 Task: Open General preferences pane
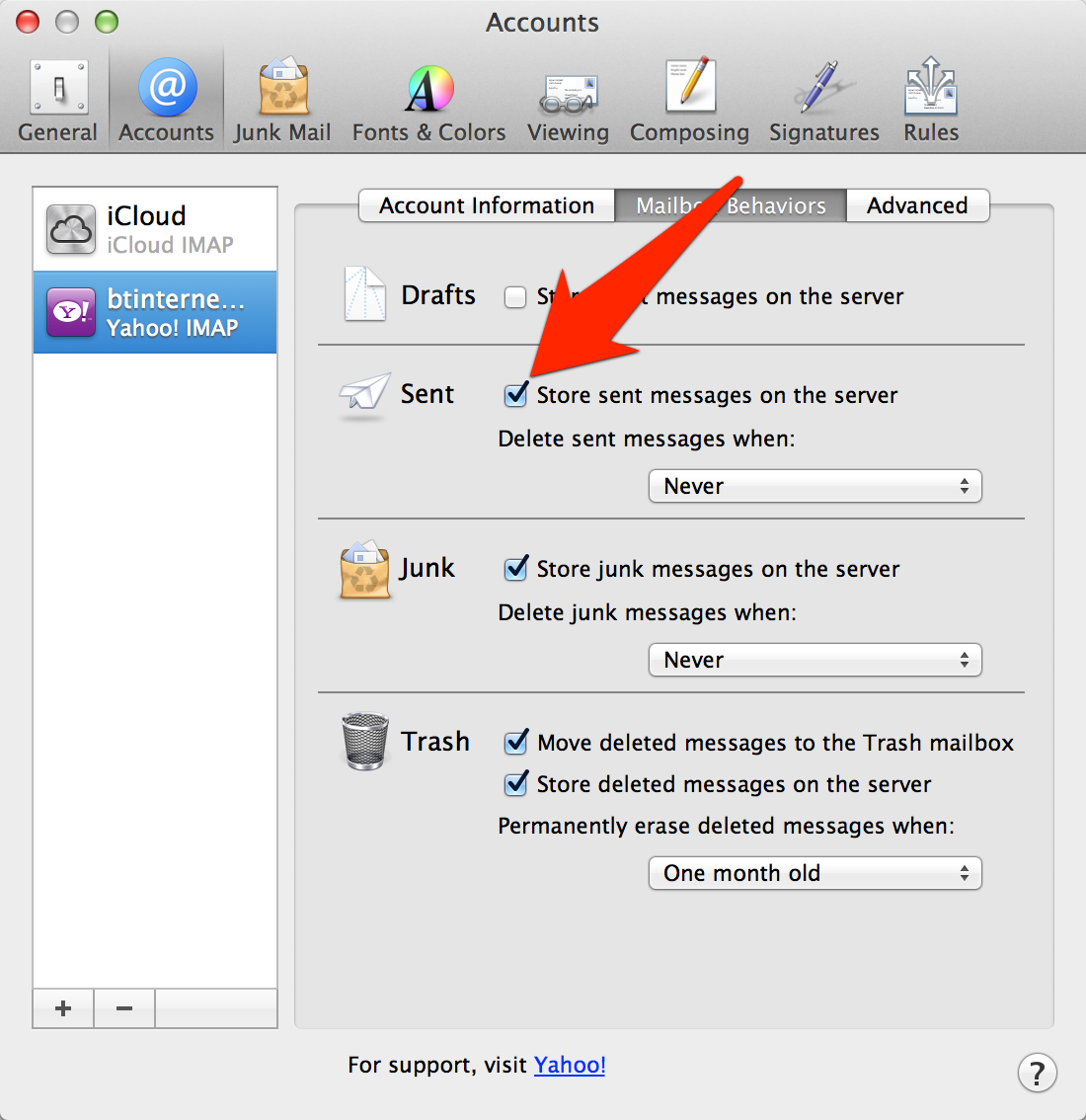click(58, 101)
